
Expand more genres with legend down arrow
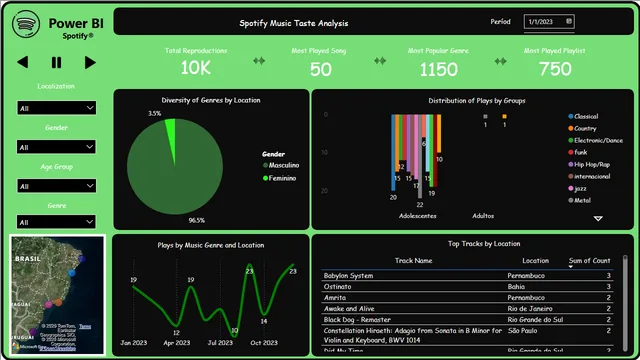[598, 219]
